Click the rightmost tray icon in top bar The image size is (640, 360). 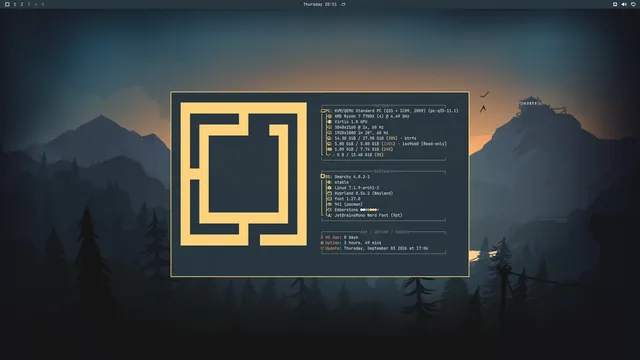pos(633,4)
